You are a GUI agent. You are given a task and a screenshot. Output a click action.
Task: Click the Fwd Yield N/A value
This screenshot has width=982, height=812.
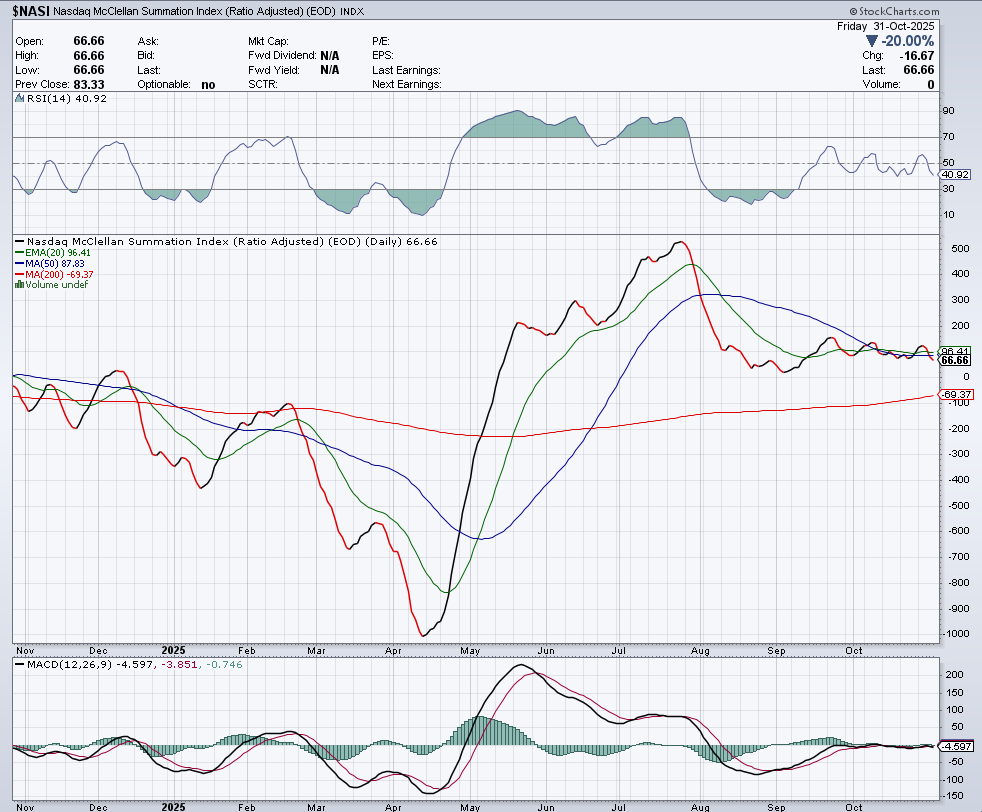329,70
